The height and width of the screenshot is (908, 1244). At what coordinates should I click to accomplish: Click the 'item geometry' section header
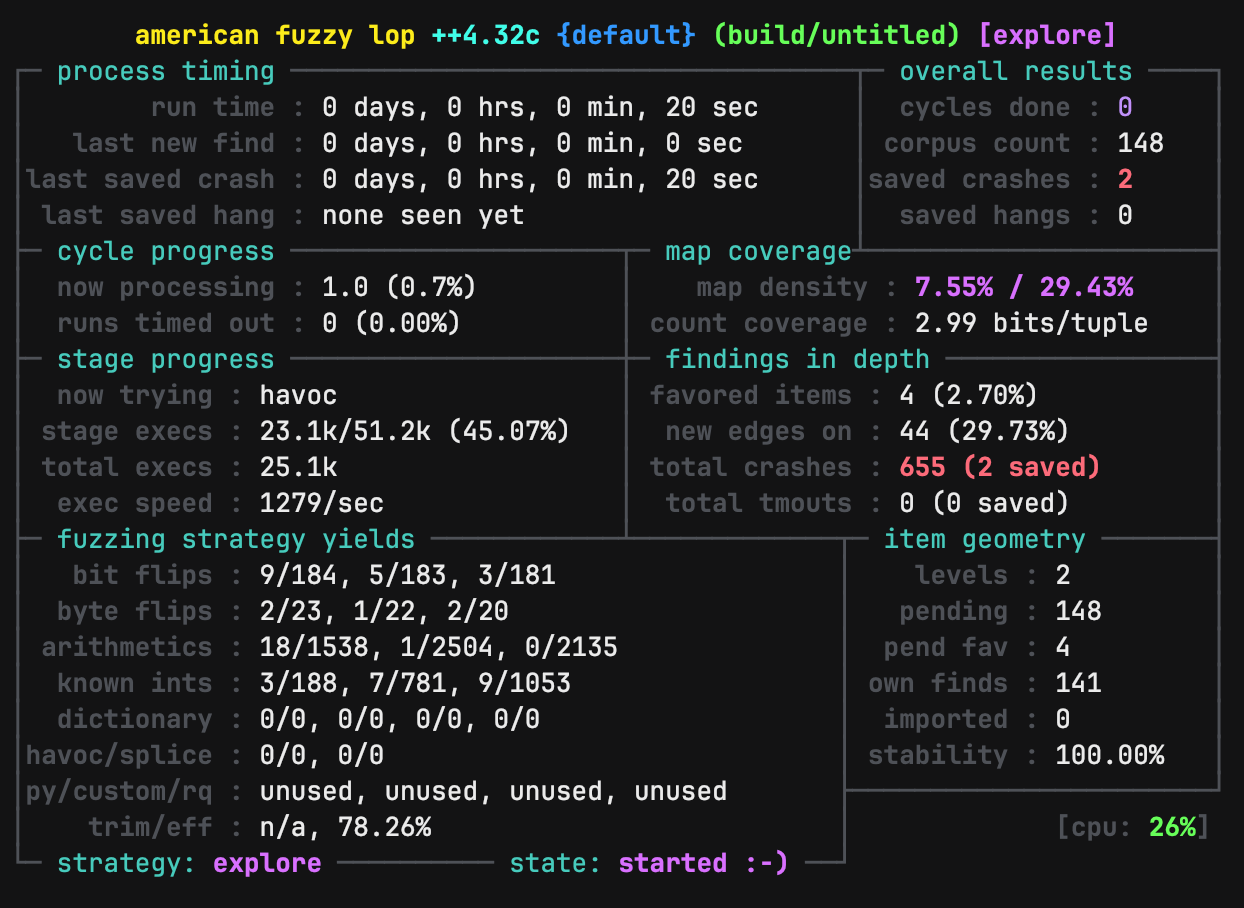985,540
